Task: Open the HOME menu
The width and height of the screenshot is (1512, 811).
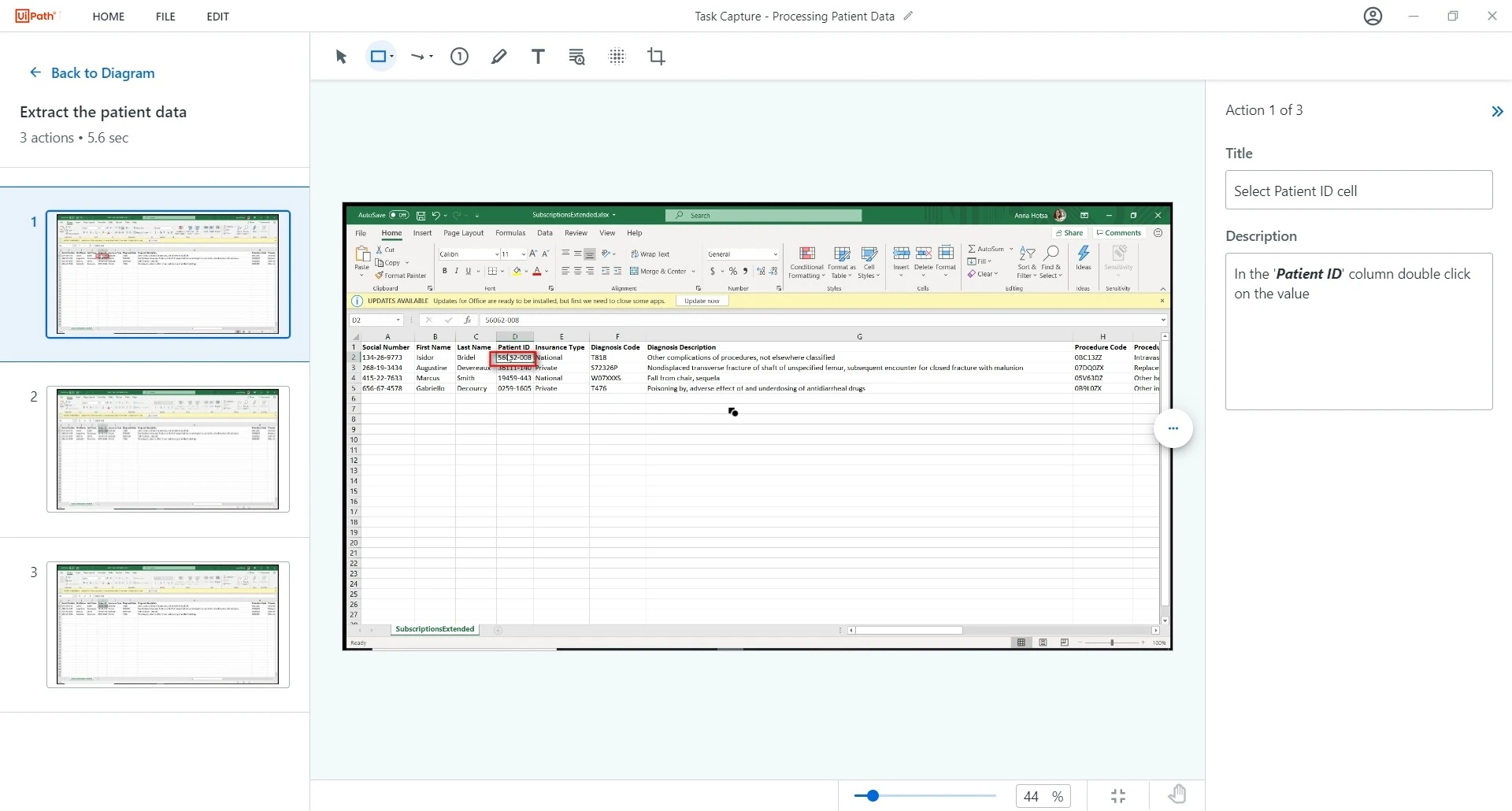Action: click(x=109, y=17)
